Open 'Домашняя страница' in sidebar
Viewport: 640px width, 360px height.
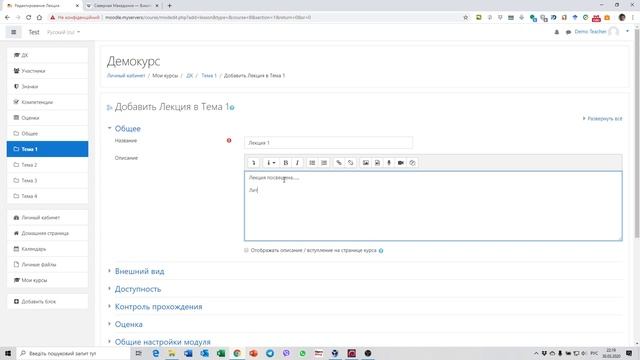point(47,233)
